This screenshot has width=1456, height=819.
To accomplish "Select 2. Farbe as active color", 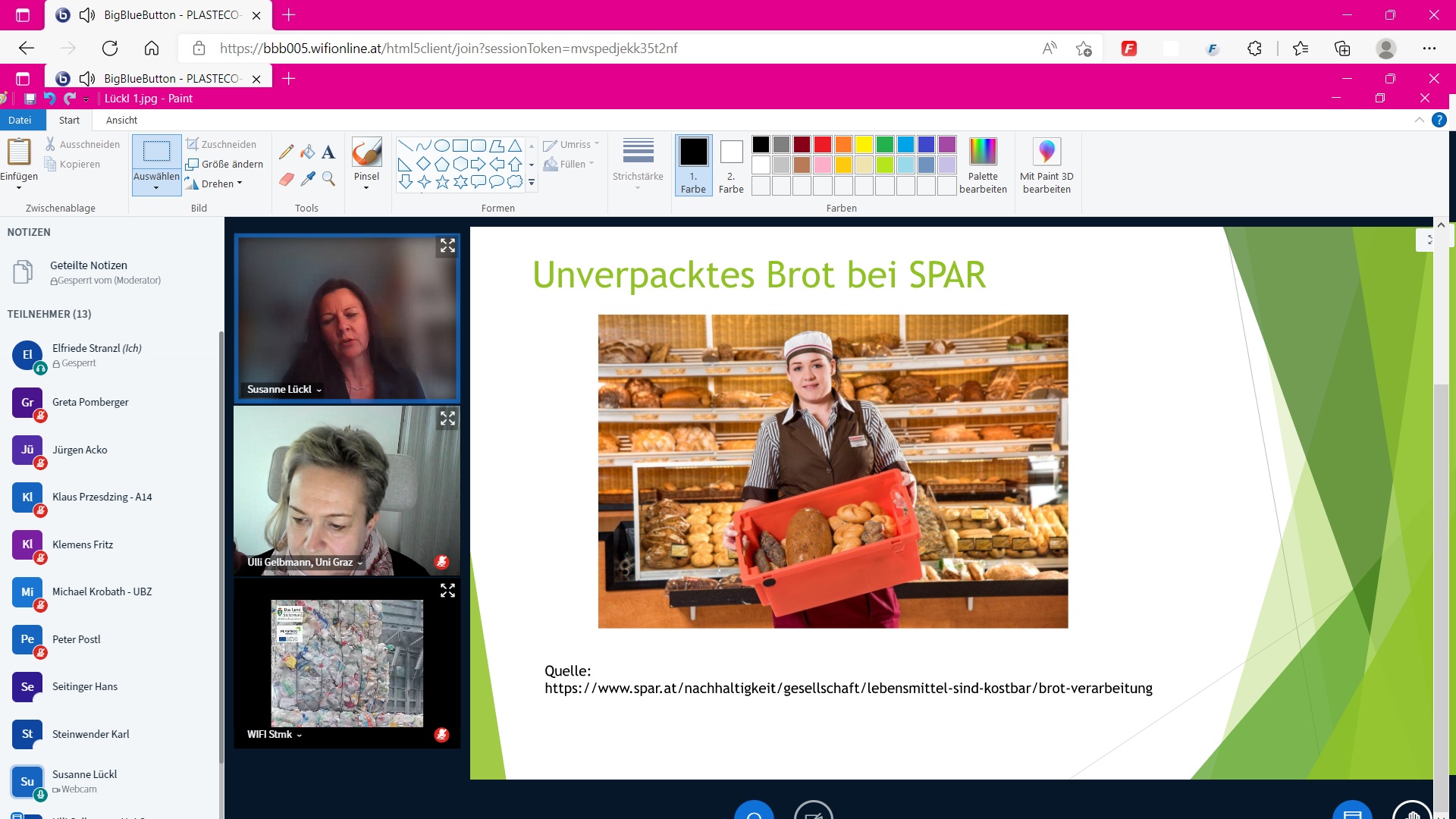I will [731, 165].
